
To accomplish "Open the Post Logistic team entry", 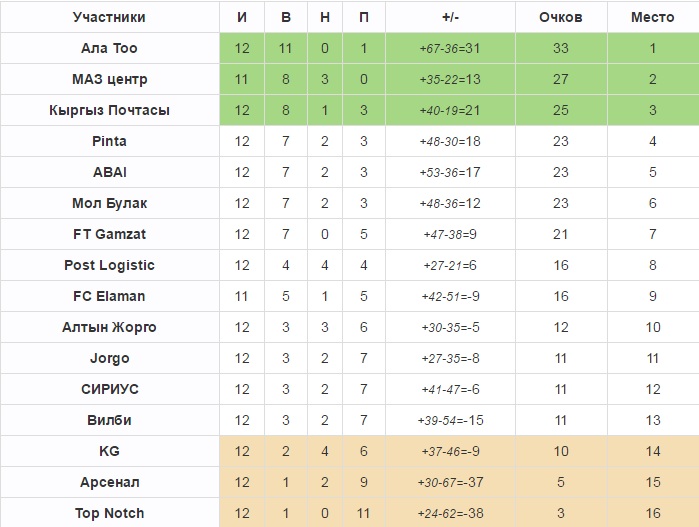I will point(109,265).
